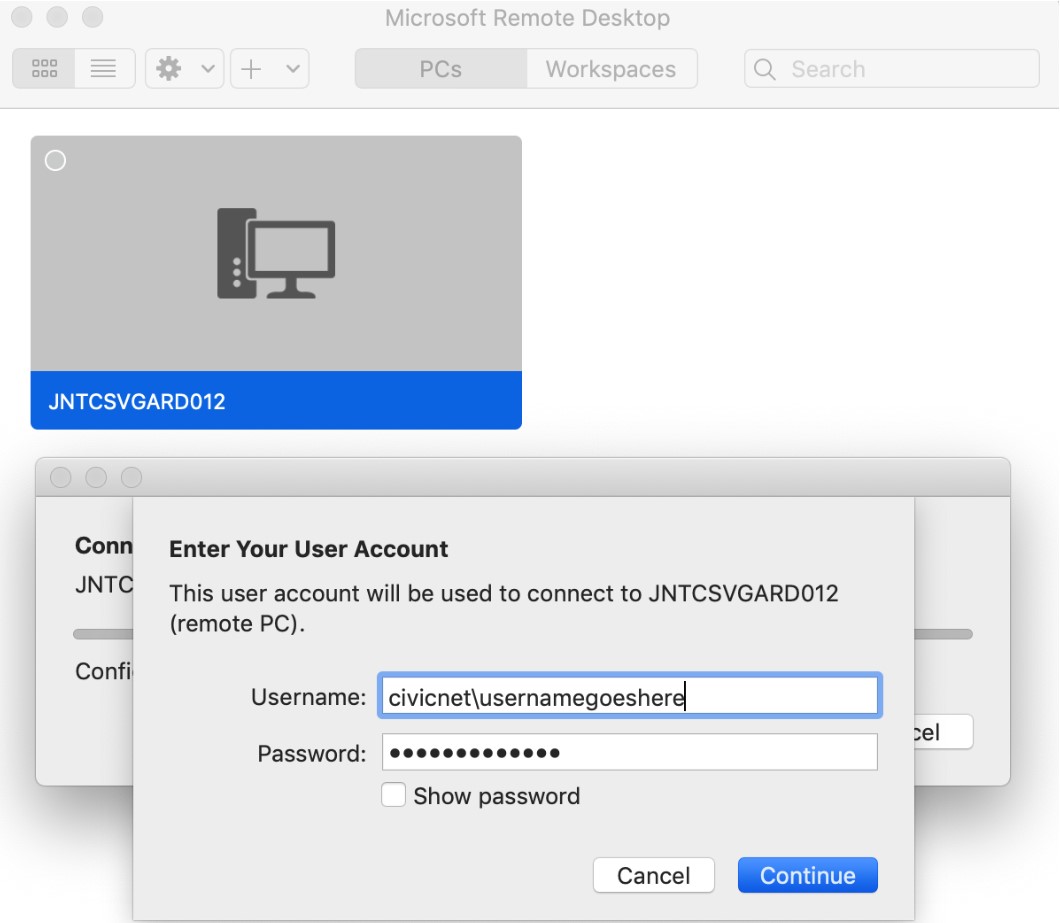Expand the add menu chevron
The height and width of the screenshot is (923, 1060).
[x=293, y=68]
